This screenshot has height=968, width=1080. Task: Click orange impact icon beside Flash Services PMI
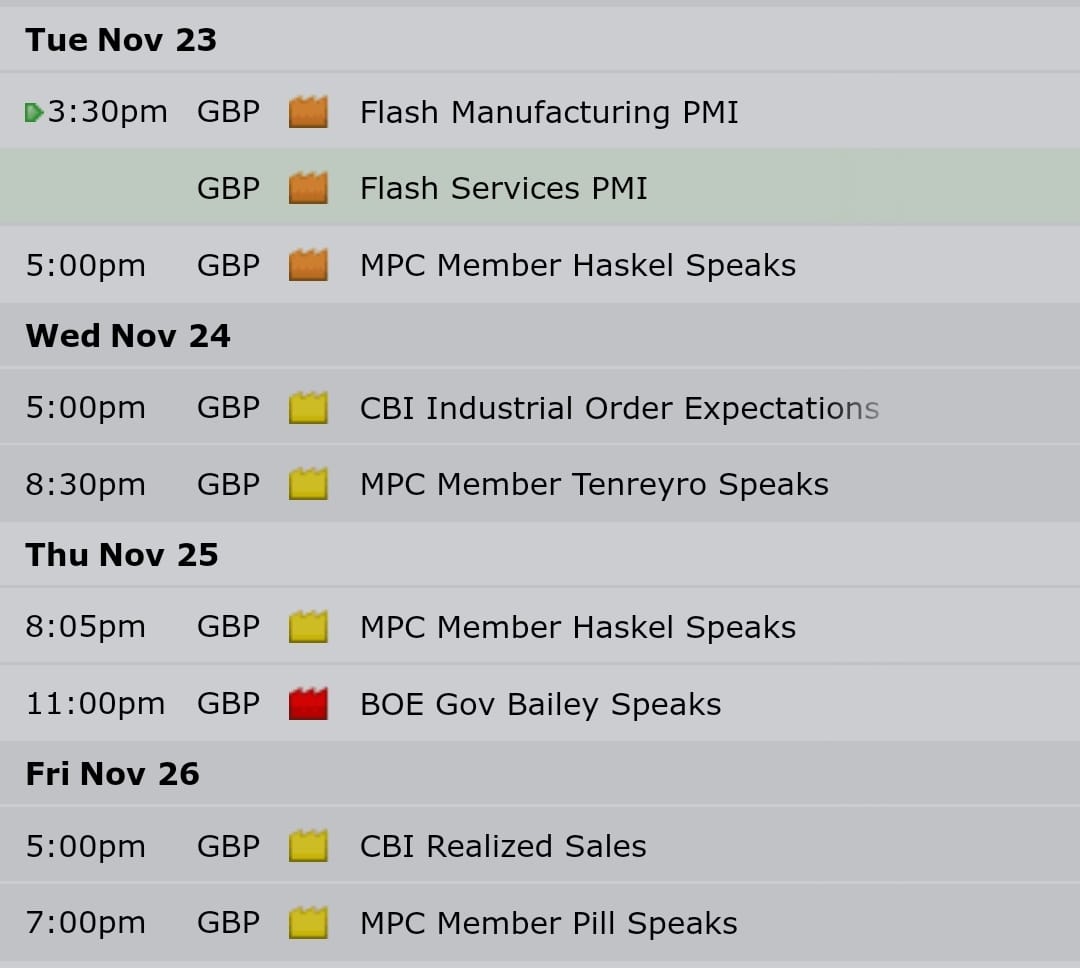[x=308, y=188]
